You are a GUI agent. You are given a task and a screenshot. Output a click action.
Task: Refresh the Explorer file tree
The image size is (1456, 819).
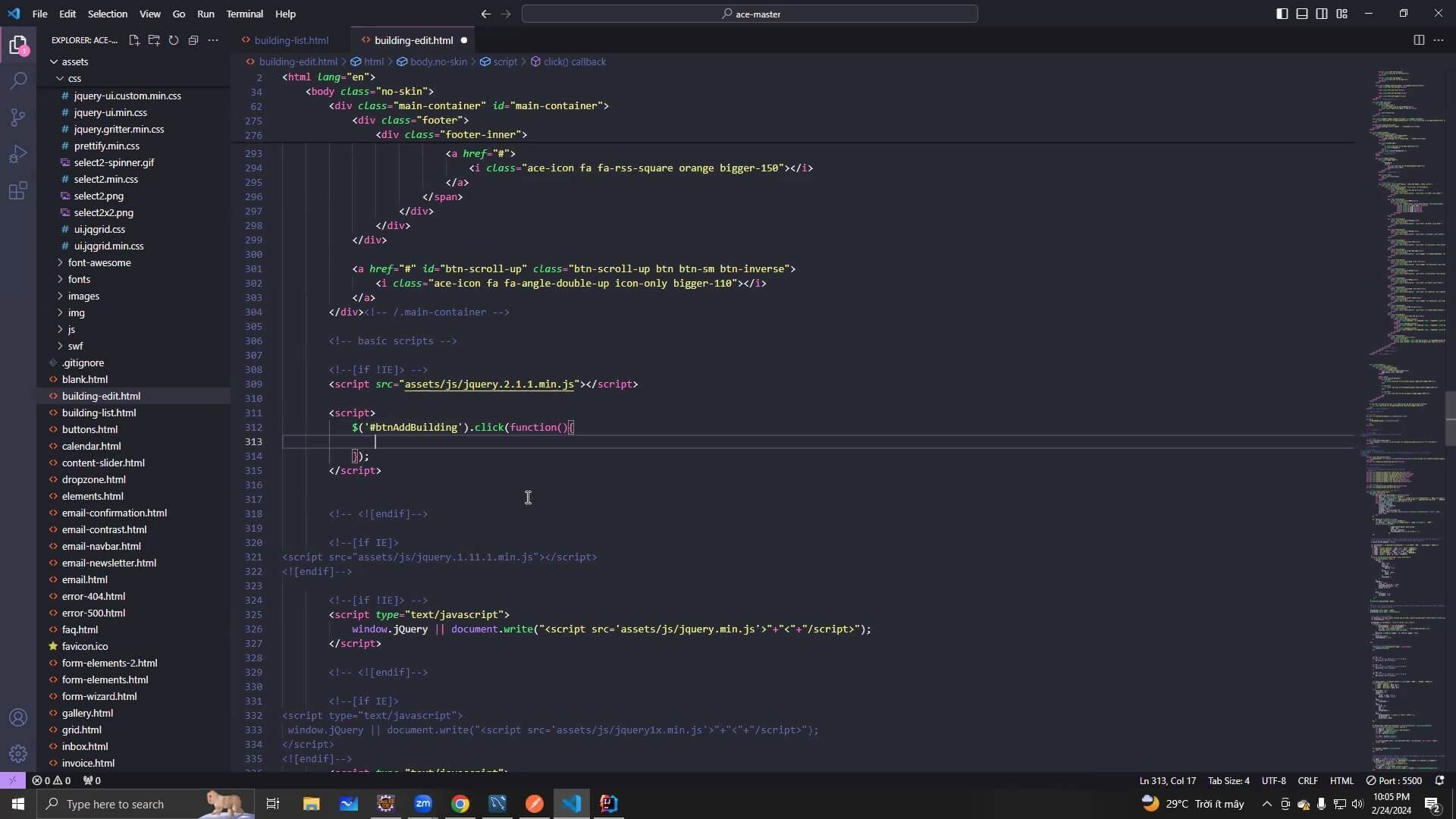[x=174, y=40]
